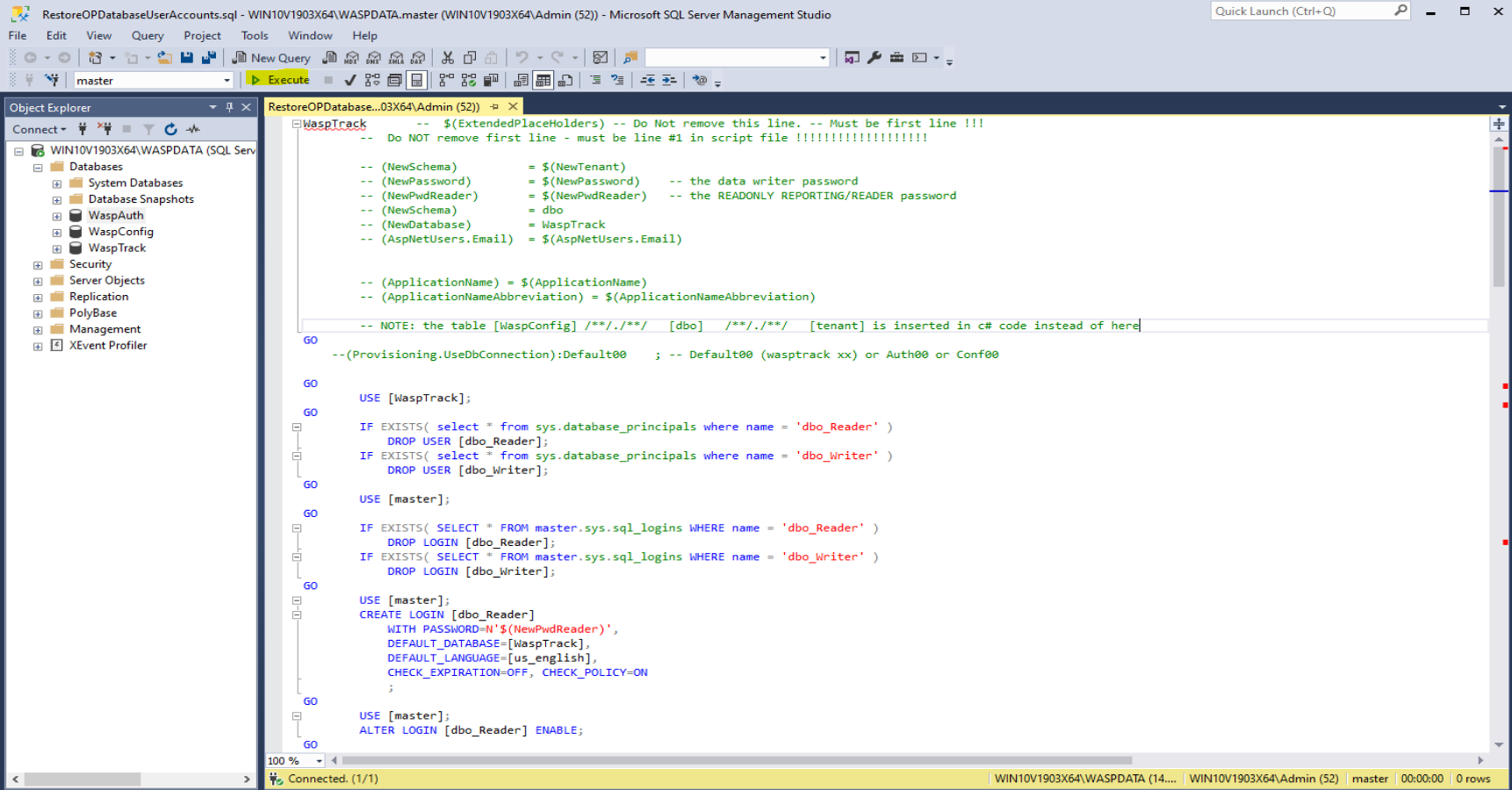Expand the System Databases node

(56, 183)
